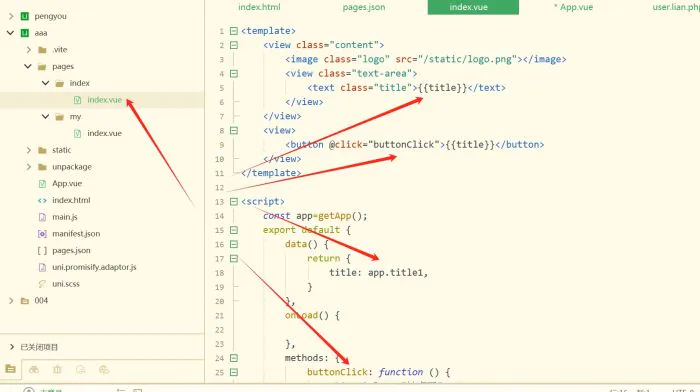
Task: Click the index.html code file icon
Action: coord(42,200)
